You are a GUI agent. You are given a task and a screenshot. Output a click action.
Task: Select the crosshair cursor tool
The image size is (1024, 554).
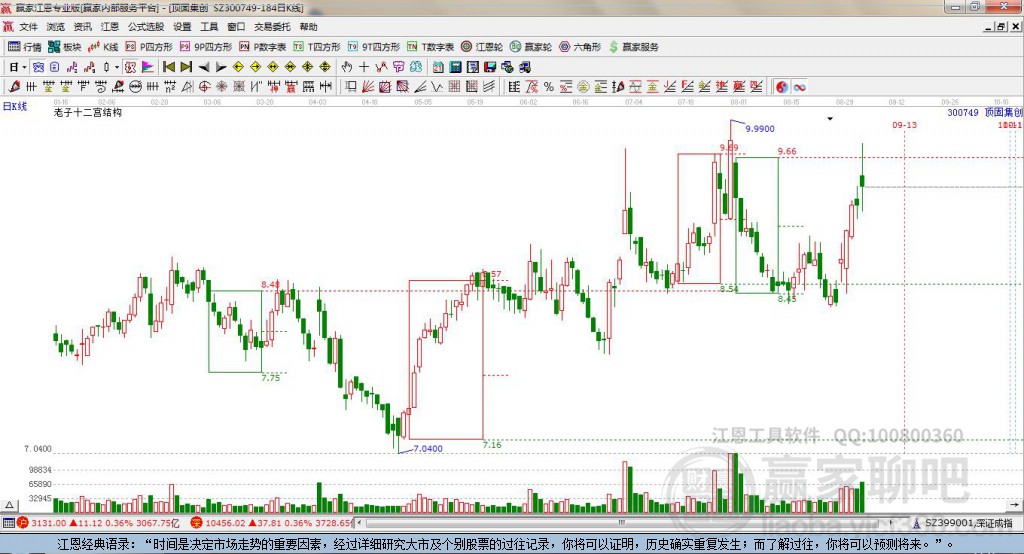[364, 67]
